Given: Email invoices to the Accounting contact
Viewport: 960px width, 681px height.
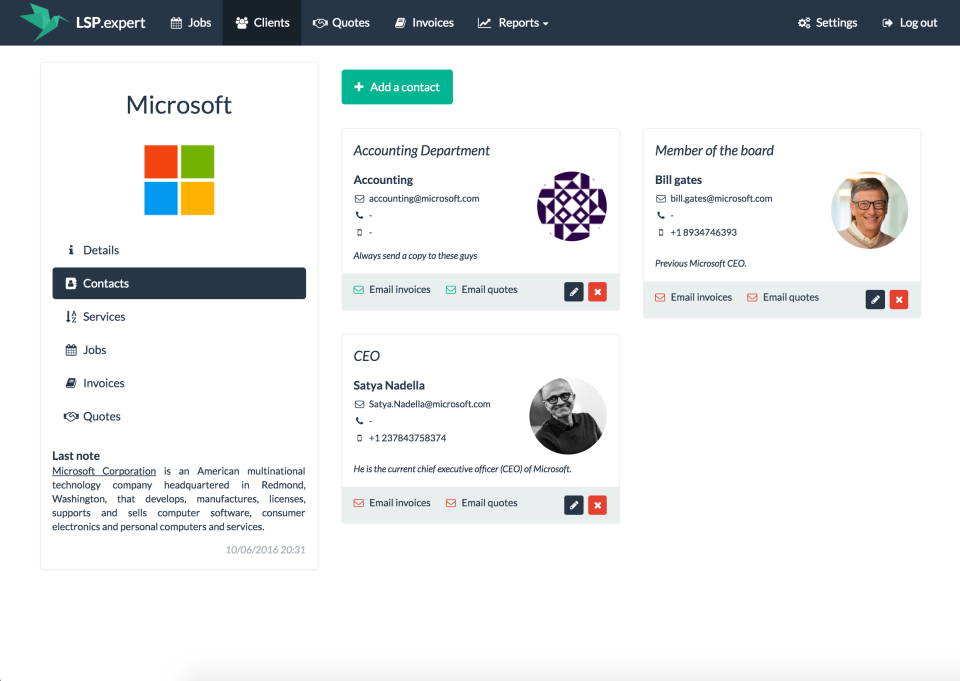Looking at the screenshot, I should click(x=393, y=289).
